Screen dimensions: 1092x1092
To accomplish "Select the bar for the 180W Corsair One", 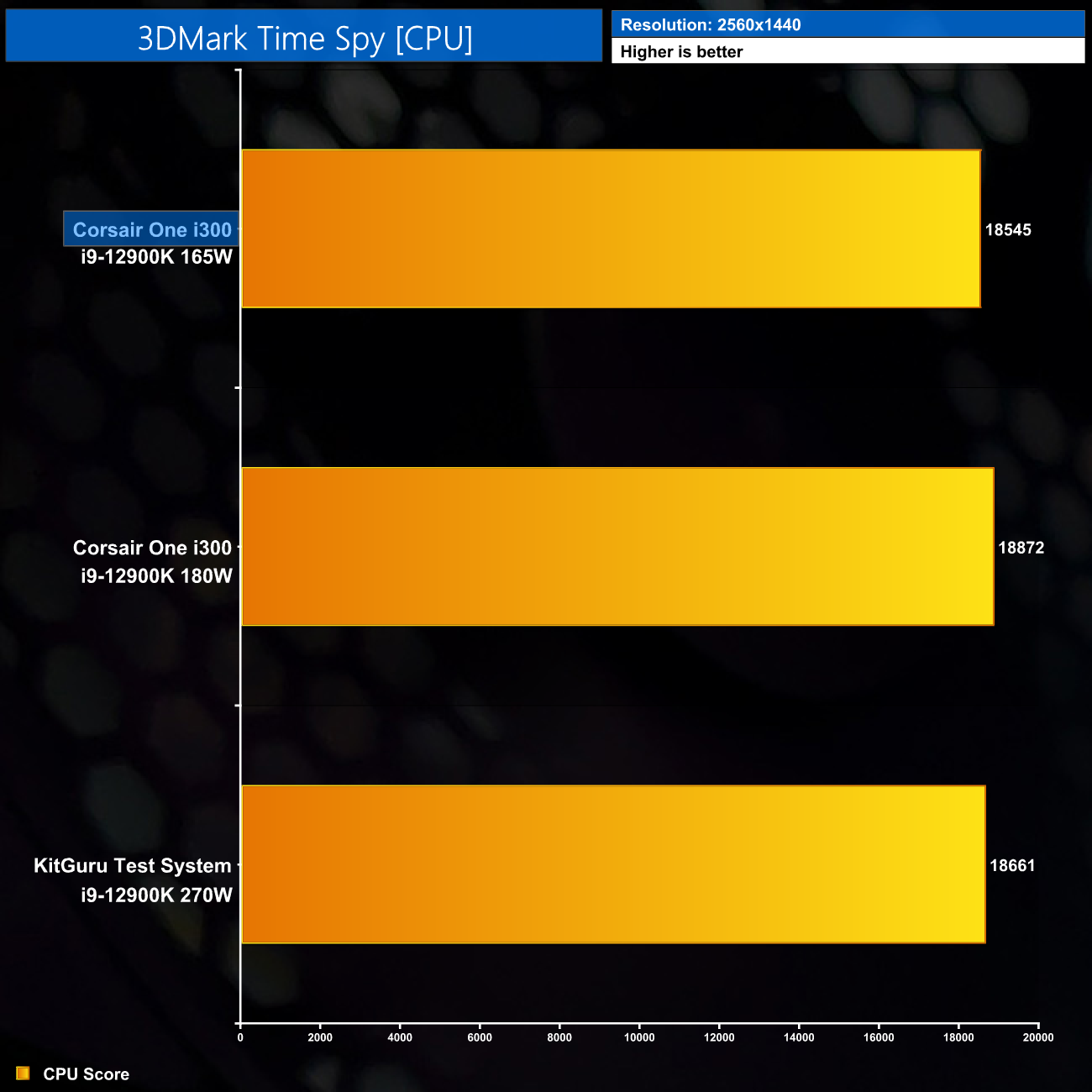I will click(x=617, y=546).
